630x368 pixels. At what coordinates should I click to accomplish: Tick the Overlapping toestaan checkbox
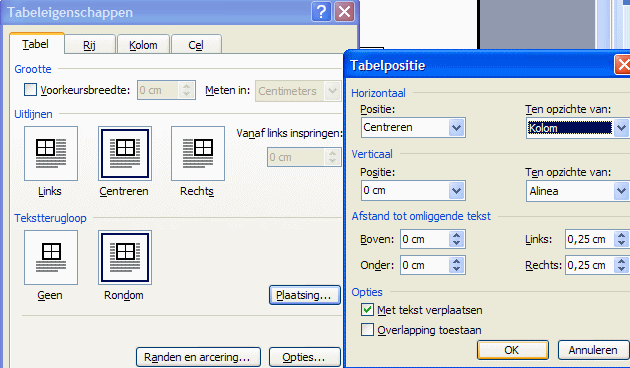click(367, 330)
